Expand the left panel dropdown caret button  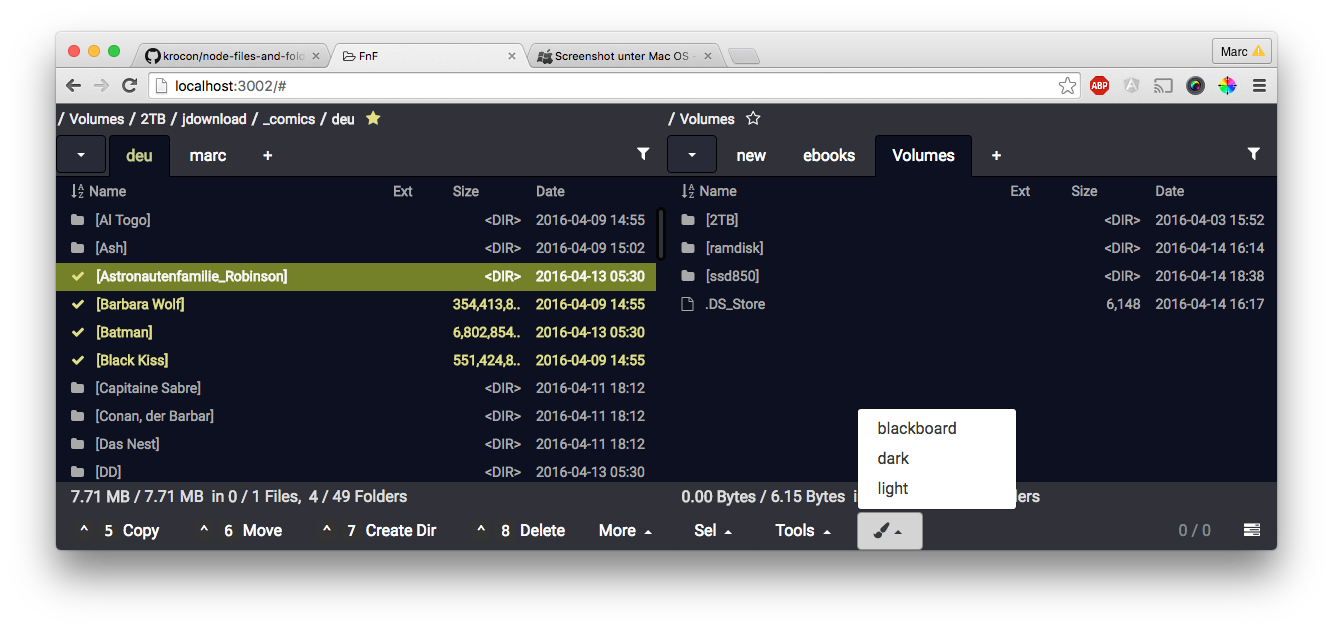tap(81, 155)
